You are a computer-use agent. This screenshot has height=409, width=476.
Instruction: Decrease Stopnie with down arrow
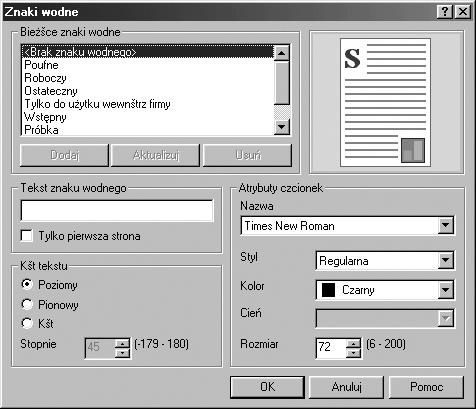pos(123,353)
